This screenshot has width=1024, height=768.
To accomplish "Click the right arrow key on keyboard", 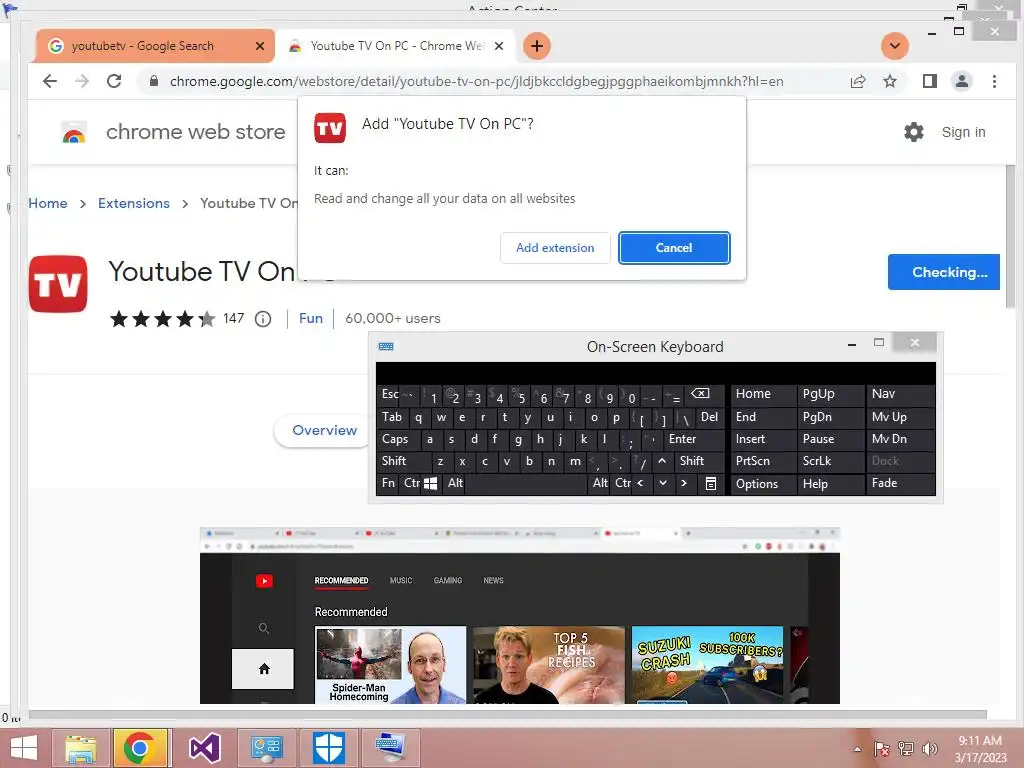I will tap(684, 483).
